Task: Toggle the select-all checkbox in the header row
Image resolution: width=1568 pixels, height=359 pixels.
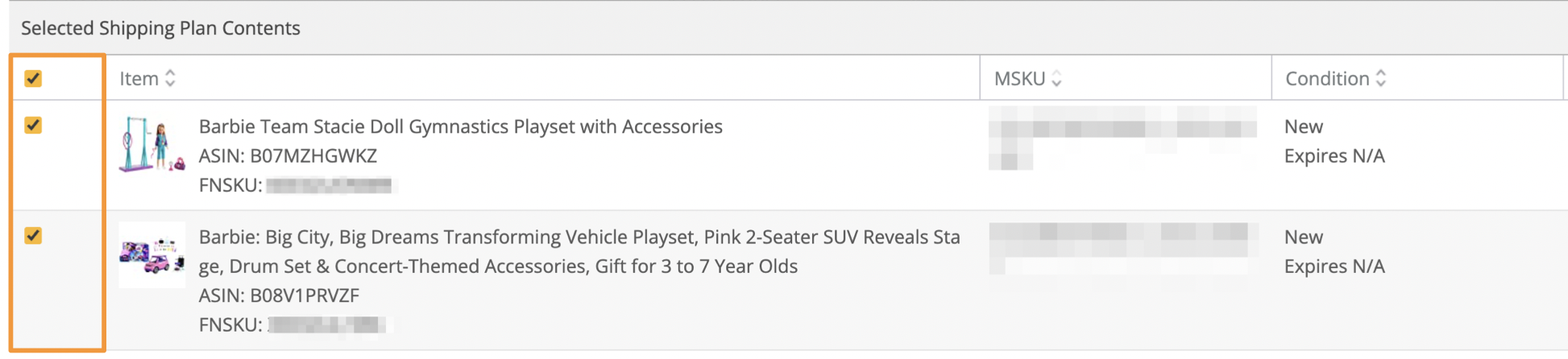Action: pyautogui.click(x=33, y=78)
